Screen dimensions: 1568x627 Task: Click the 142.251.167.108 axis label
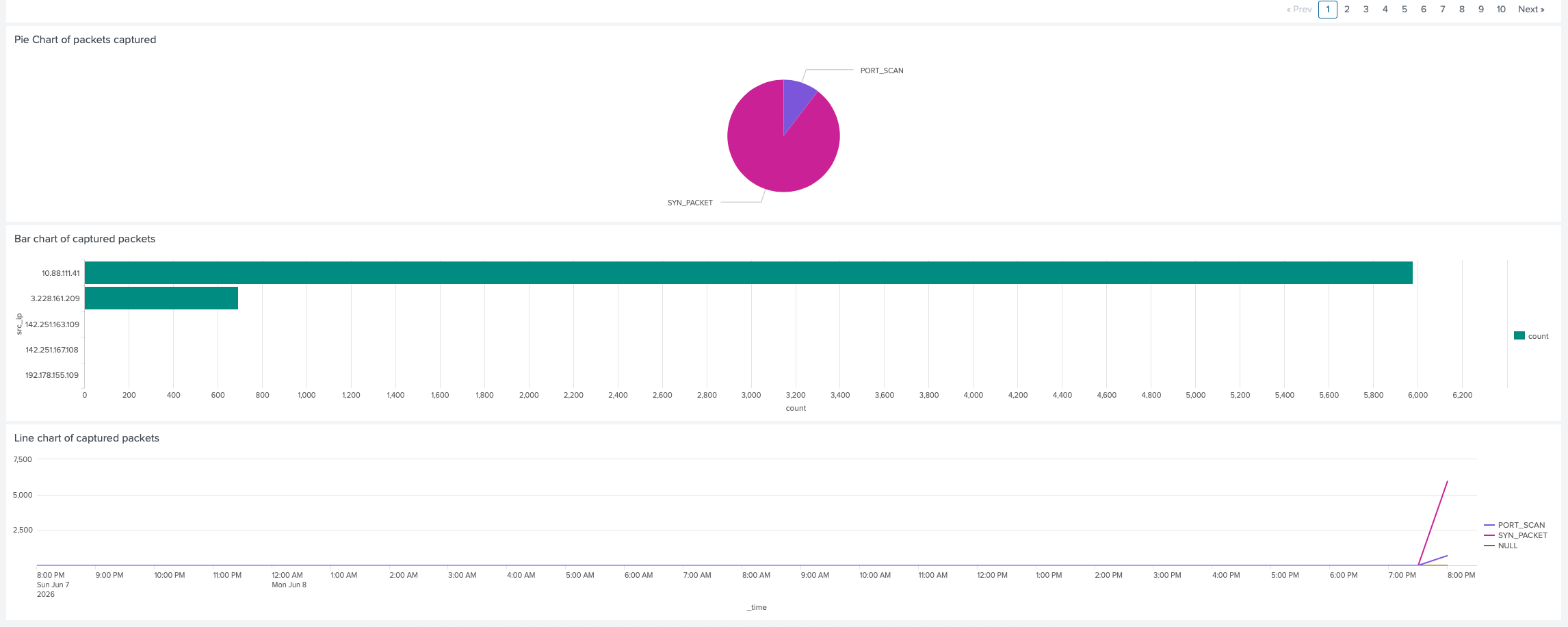52,350
